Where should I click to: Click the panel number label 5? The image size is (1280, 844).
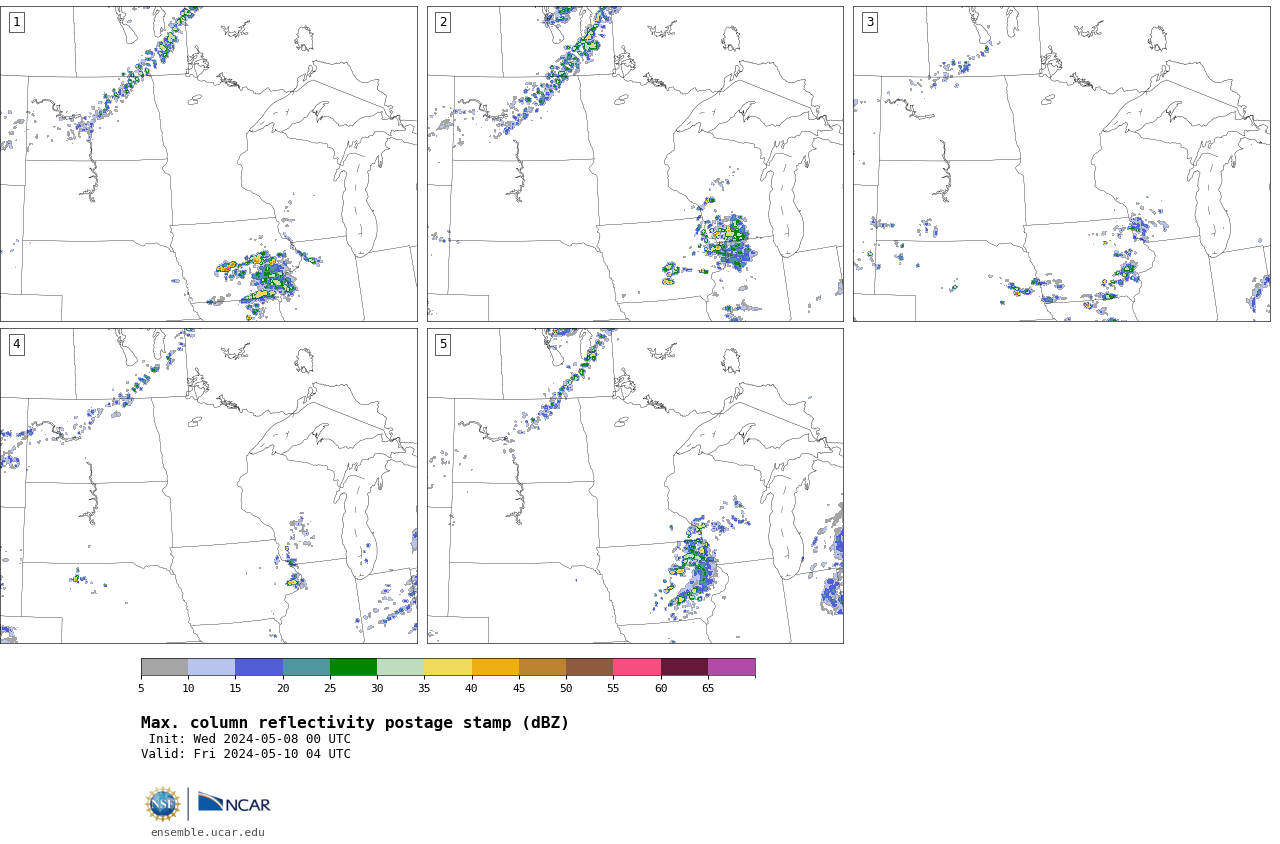[x=443, y=344]
